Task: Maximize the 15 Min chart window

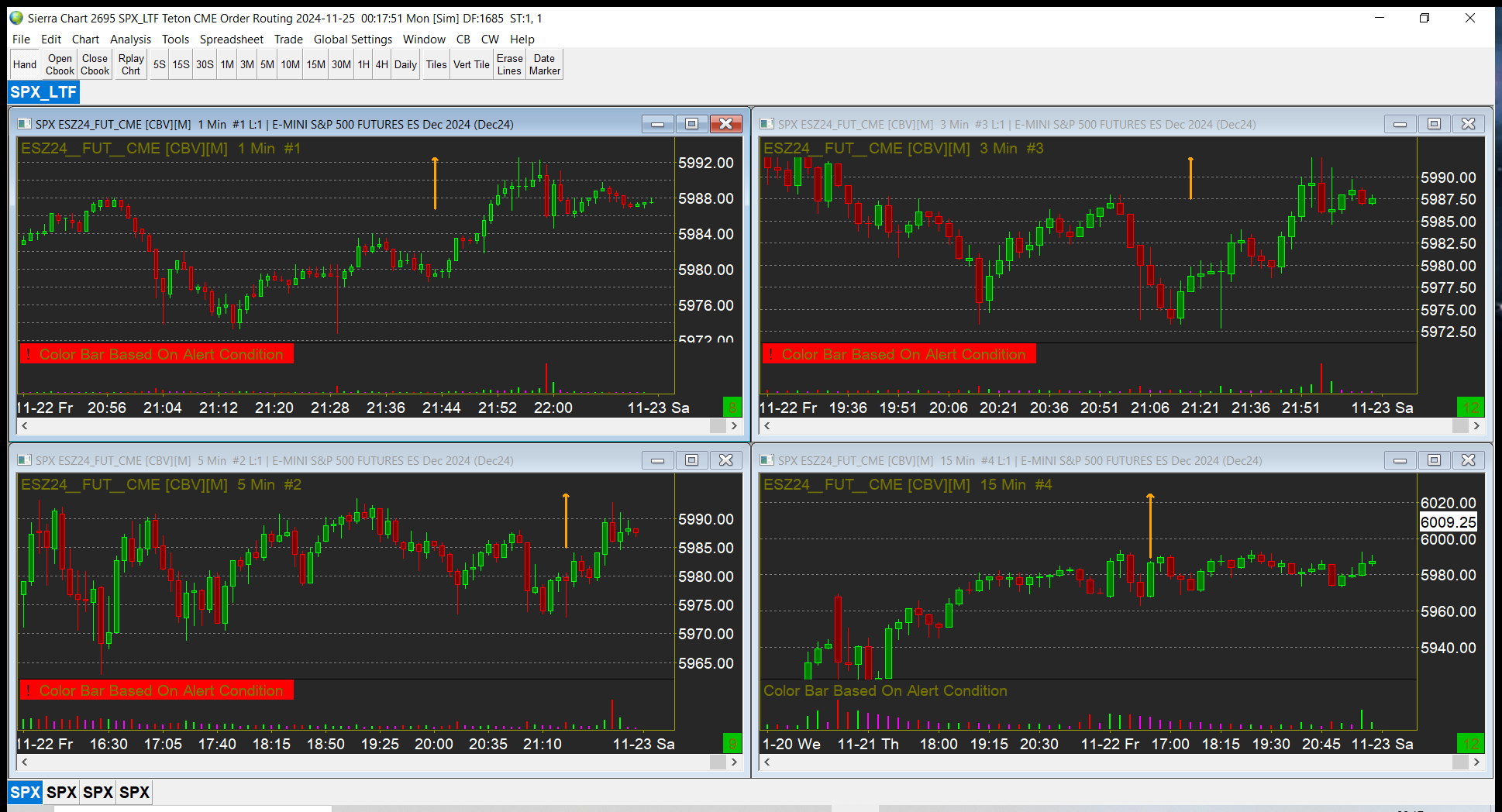Action: 1434,460
